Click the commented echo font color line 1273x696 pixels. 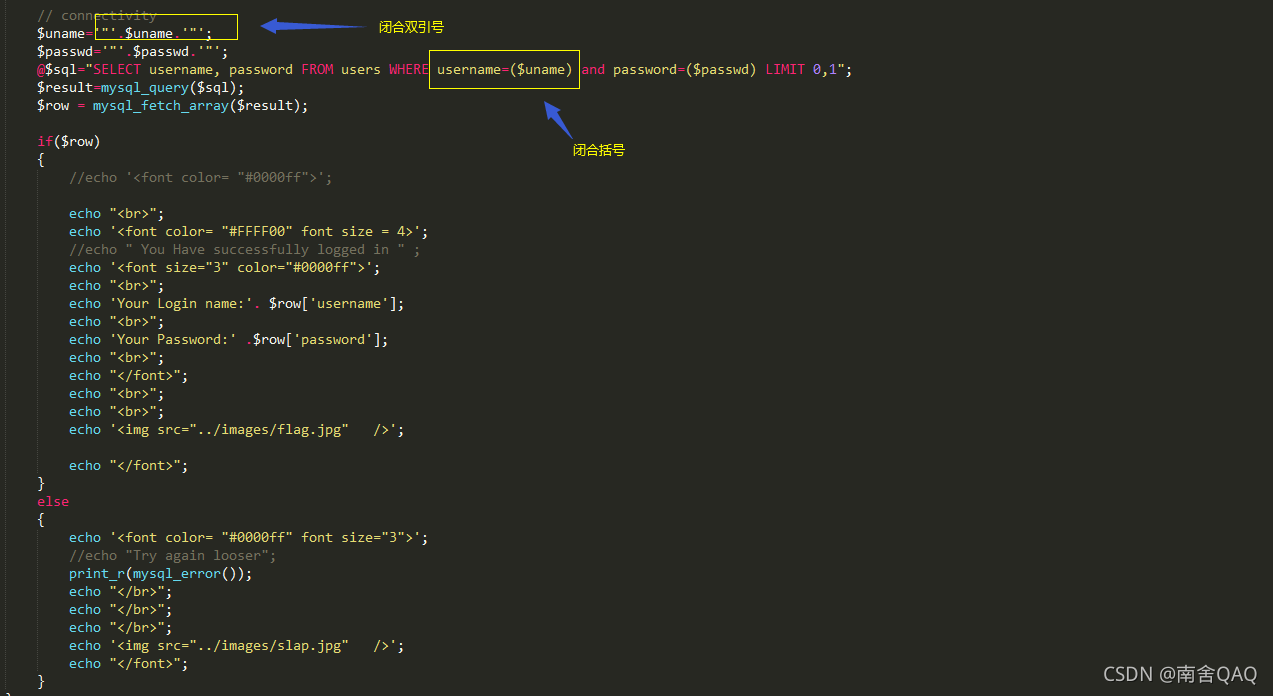pos(201,177)
